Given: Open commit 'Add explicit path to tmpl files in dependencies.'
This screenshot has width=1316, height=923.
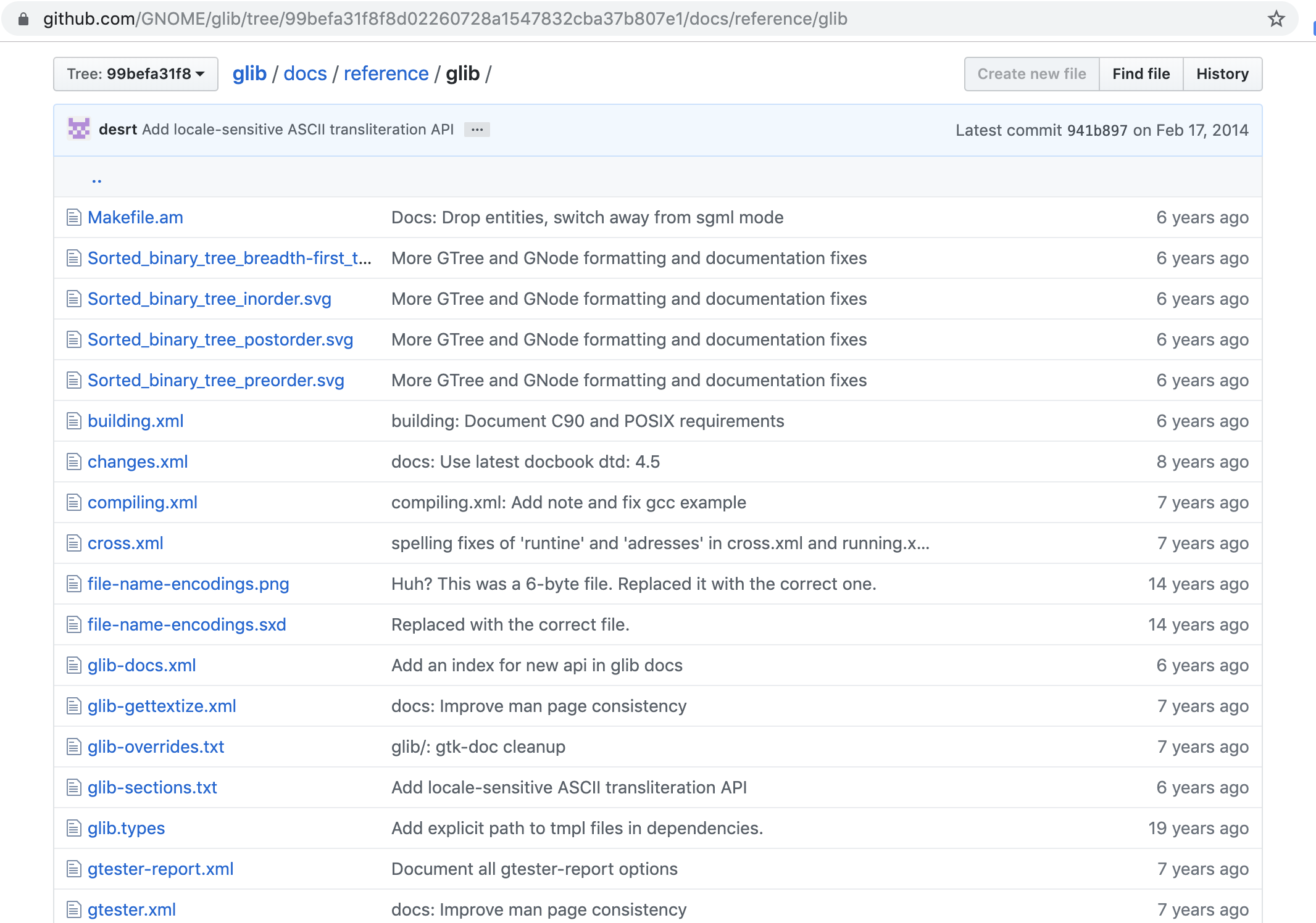Looking at the screenshot, I should (x=577, y=829).
